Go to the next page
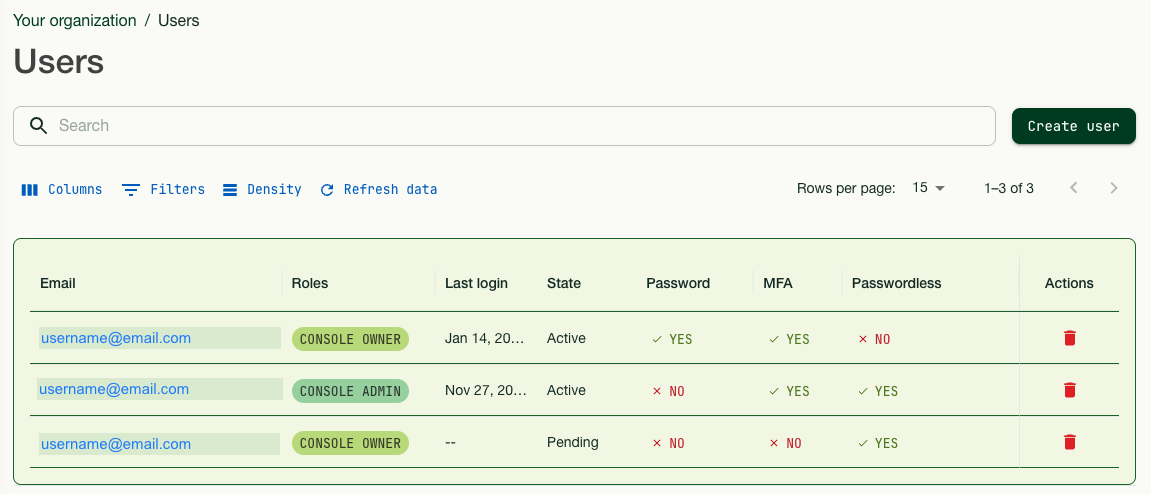1151x494 pixels. click(1113, 188)
